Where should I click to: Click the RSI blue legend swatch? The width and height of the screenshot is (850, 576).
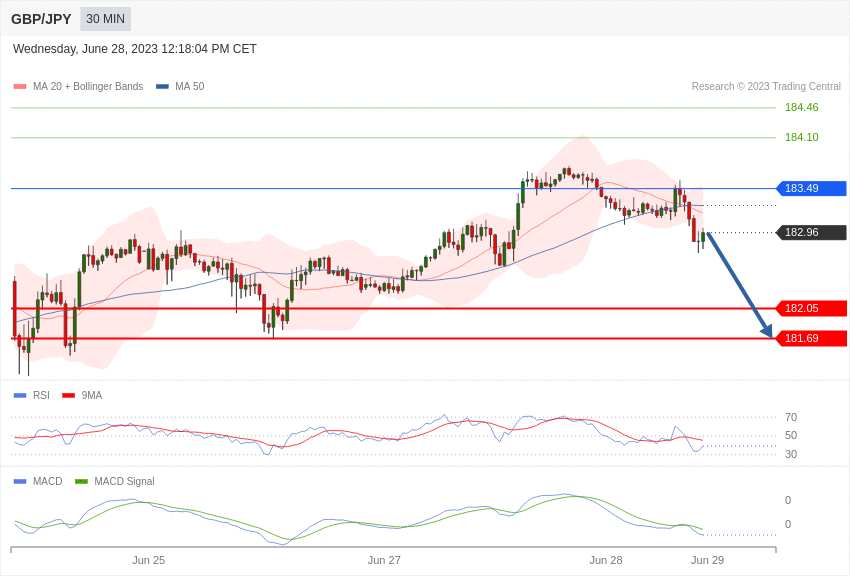[x=20, y=396]
